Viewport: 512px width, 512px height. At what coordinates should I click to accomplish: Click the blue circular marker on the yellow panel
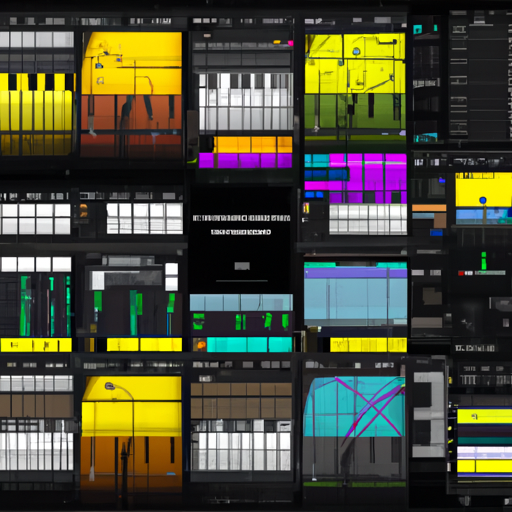[483, 200]
